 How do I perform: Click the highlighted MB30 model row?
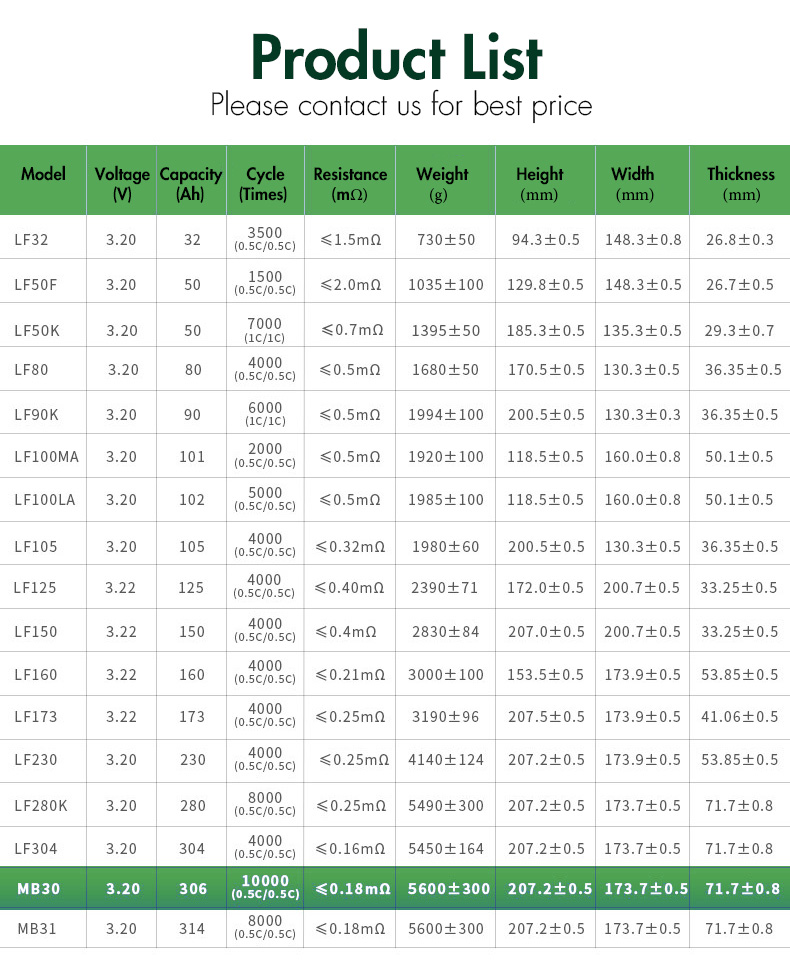click(x=395, y=888)
